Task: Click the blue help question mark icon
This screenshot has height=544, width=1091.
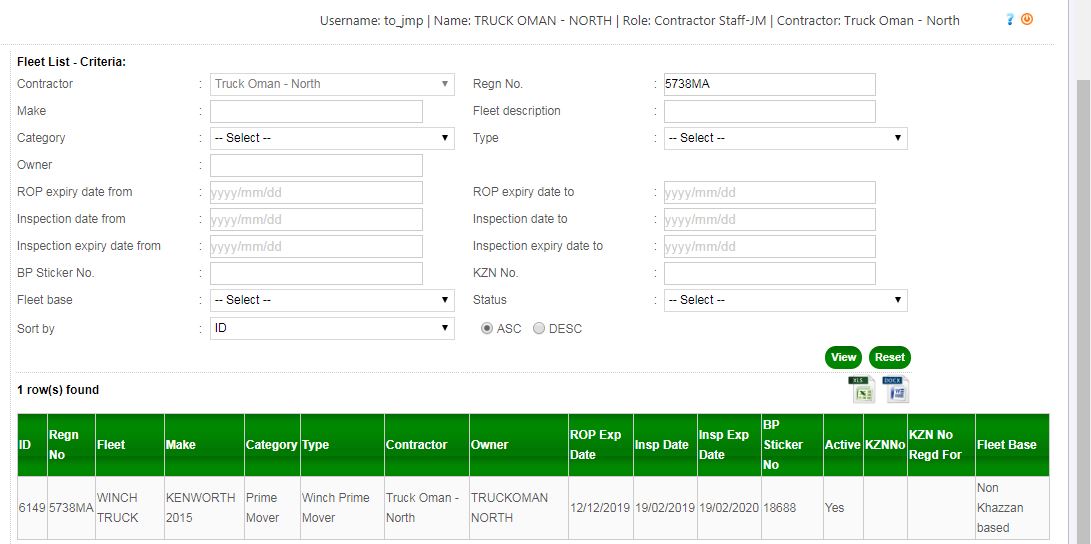Action: [x=1010, y=20]
